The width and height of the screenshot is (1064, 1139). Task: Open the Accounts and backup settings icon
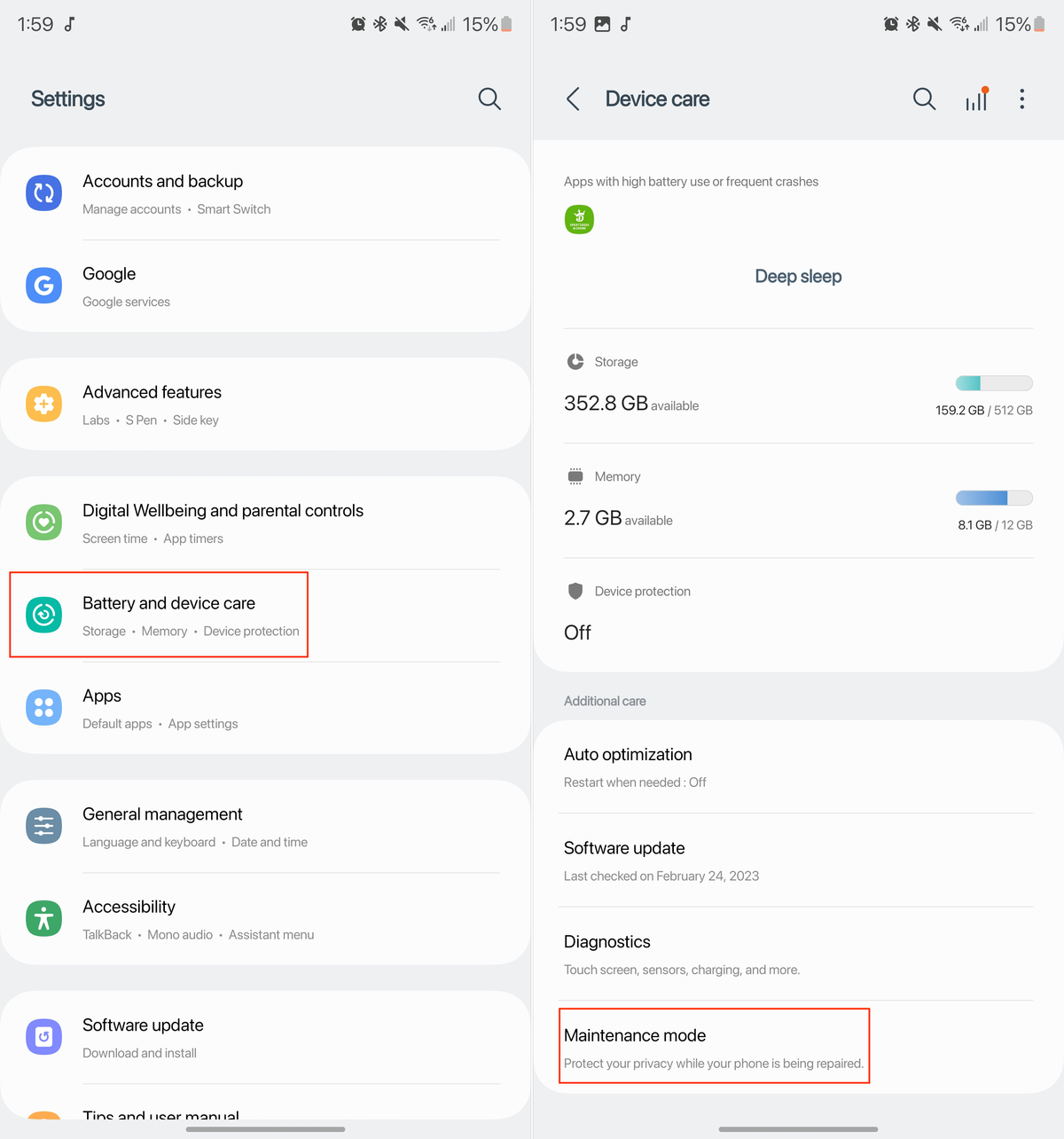tap(43, 192)
